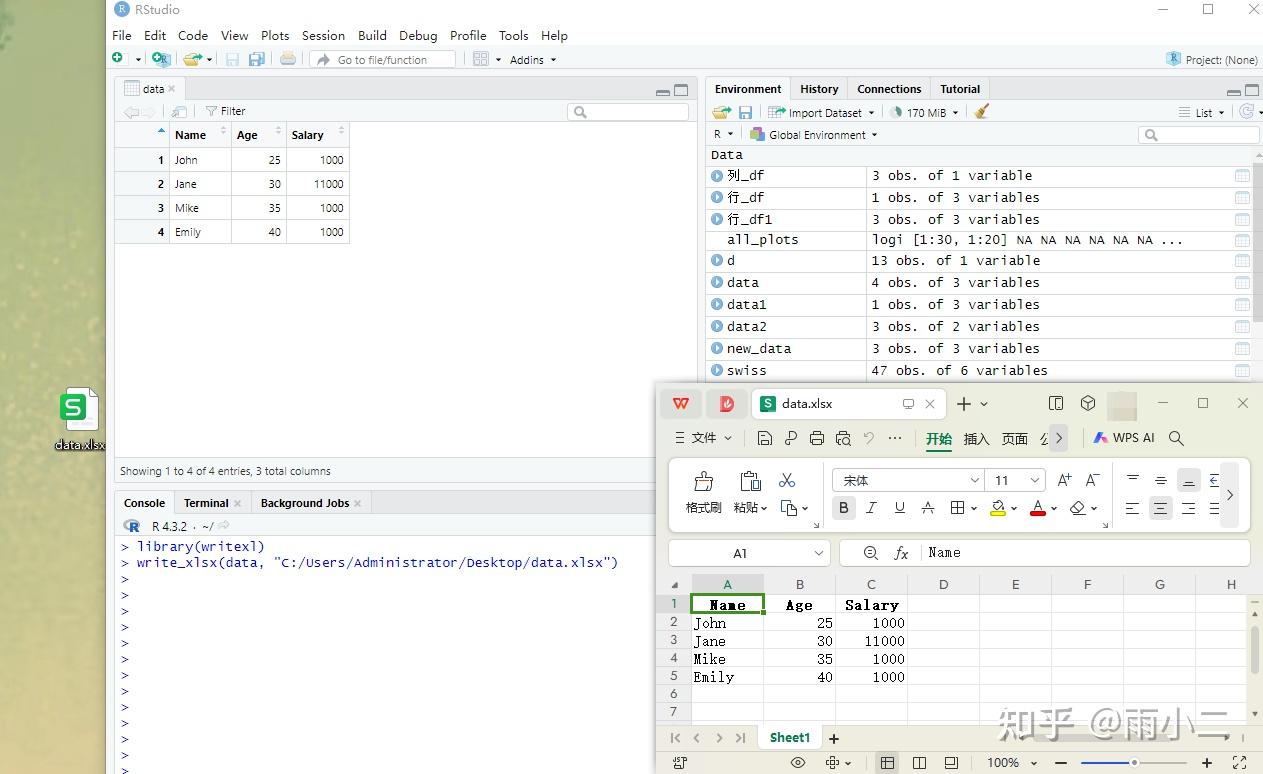
Task: Click the RStudio open file folder icon
Action: (191, 60)
